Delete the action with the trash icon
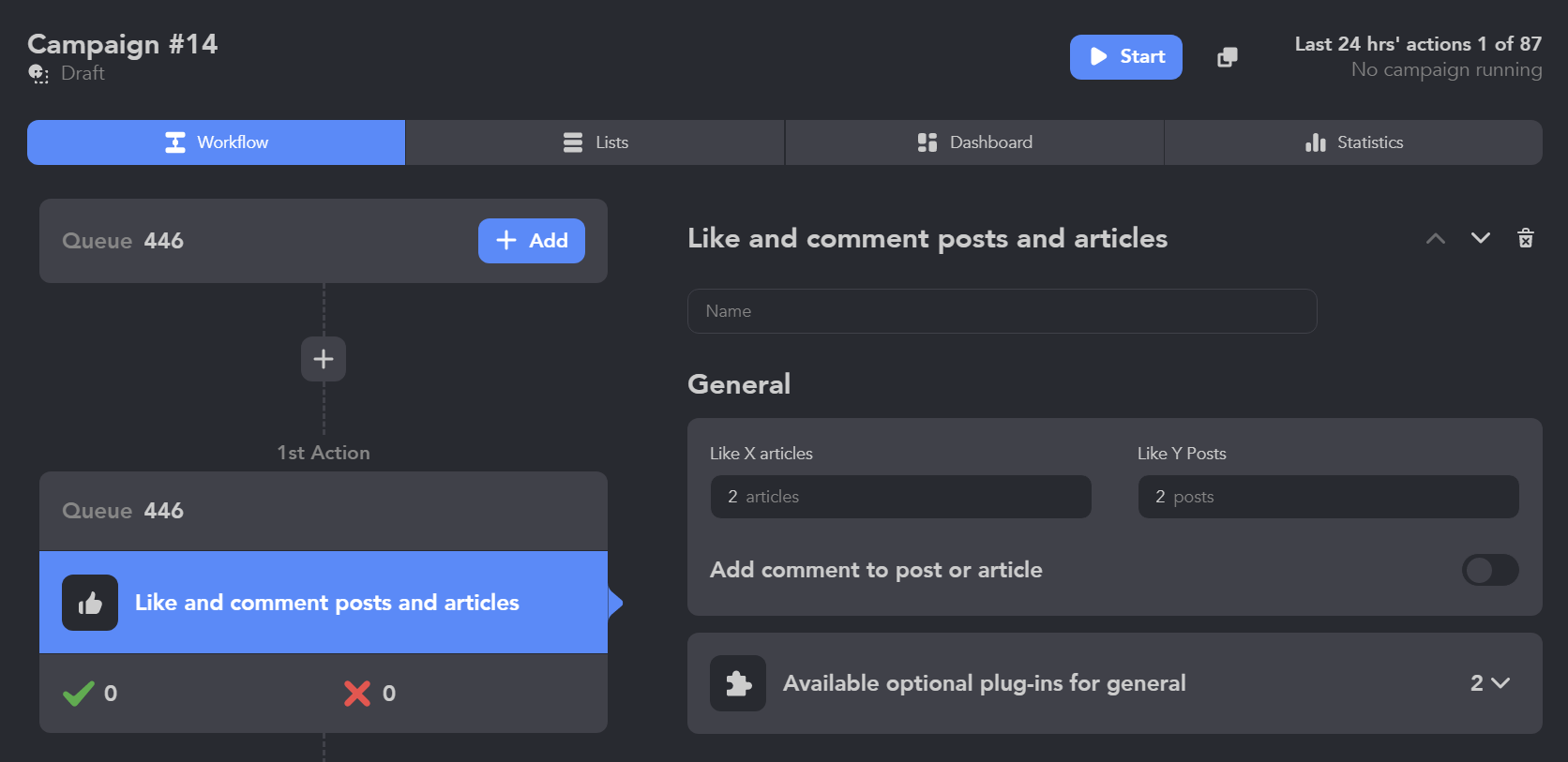 [1526, 238]
